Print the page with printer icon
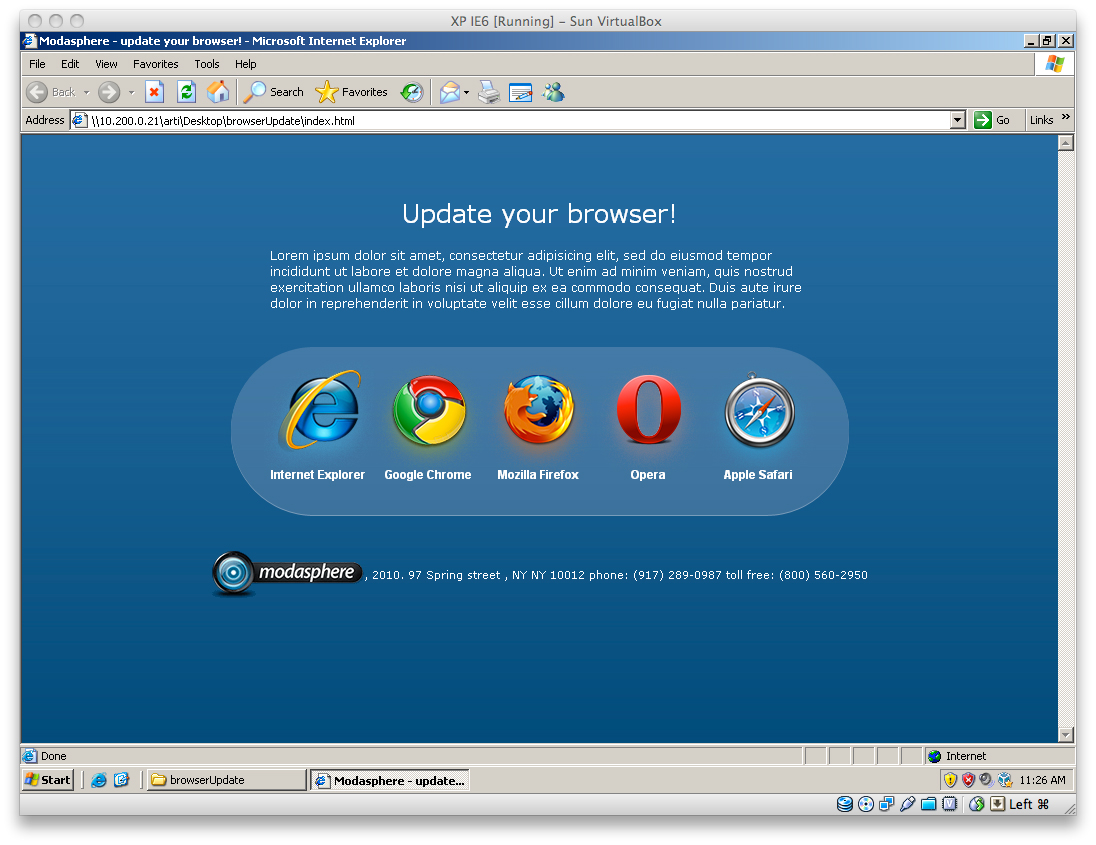Viewport: 1096px width, 845px height. click(489, 92)
